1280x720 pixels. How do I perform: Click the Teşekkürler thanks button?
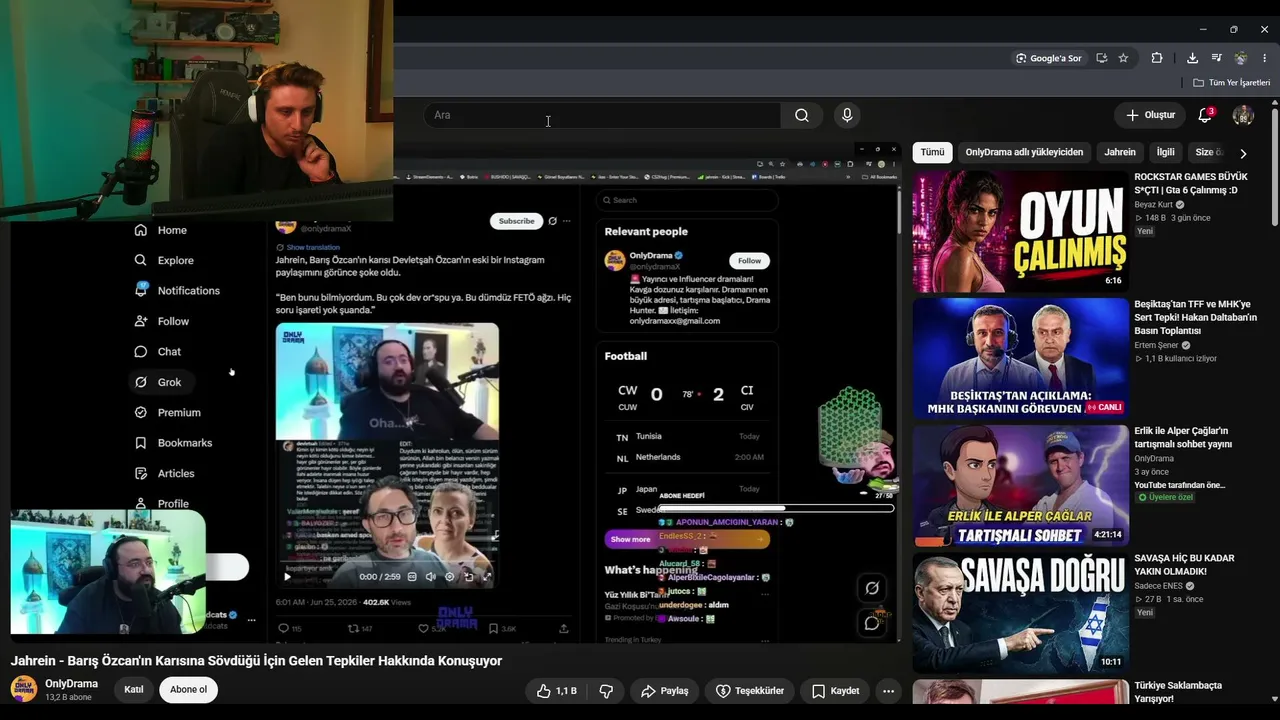coord(750,691)
